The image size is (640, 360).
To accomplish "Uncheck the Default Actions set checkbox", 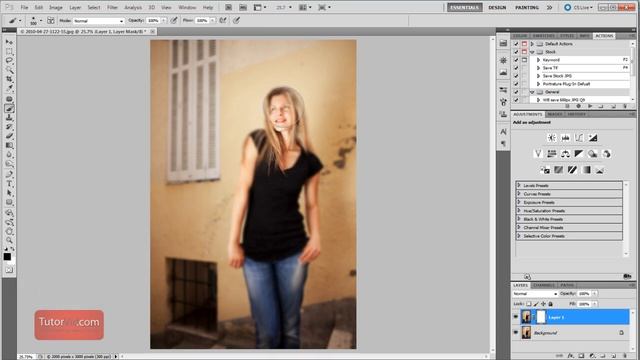I will coord(516,44).
